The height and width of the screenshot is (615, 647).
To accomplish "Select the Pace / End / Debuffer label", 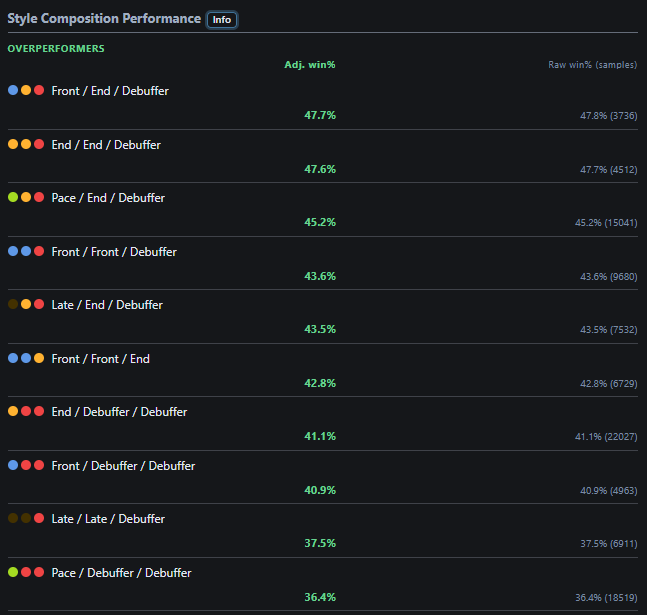I will 108,198.
